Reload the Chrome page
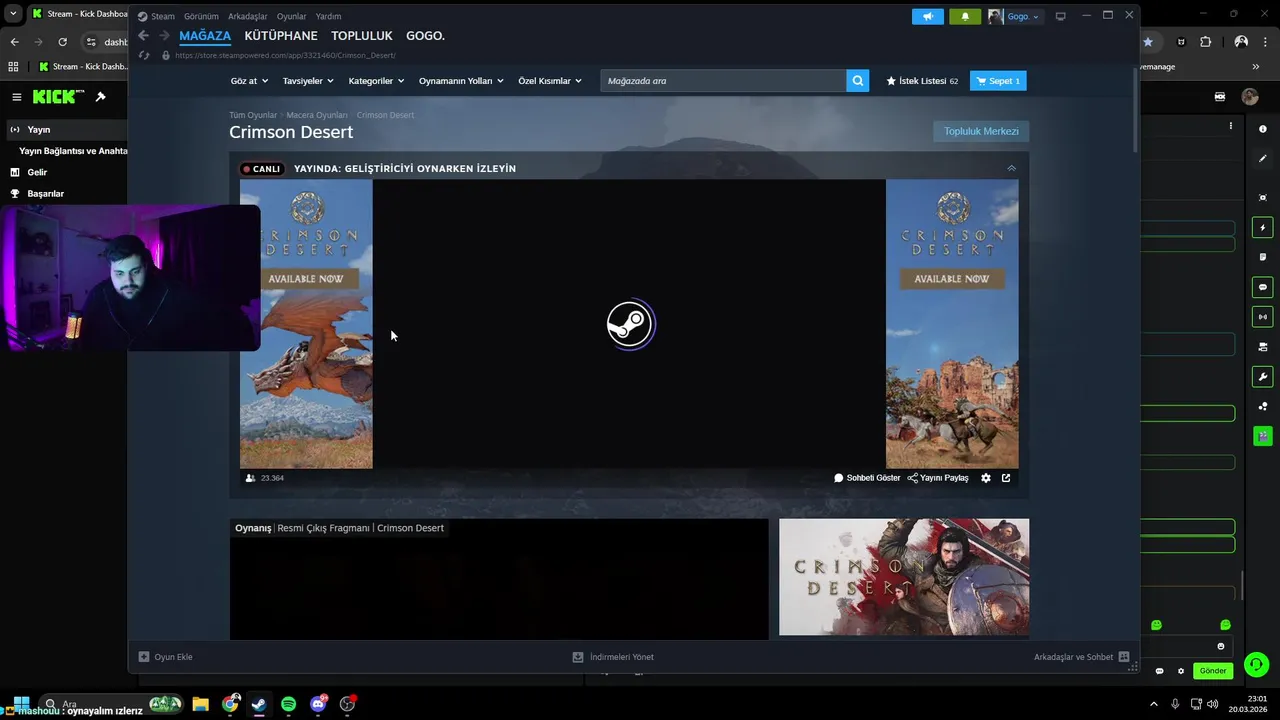 62,42
